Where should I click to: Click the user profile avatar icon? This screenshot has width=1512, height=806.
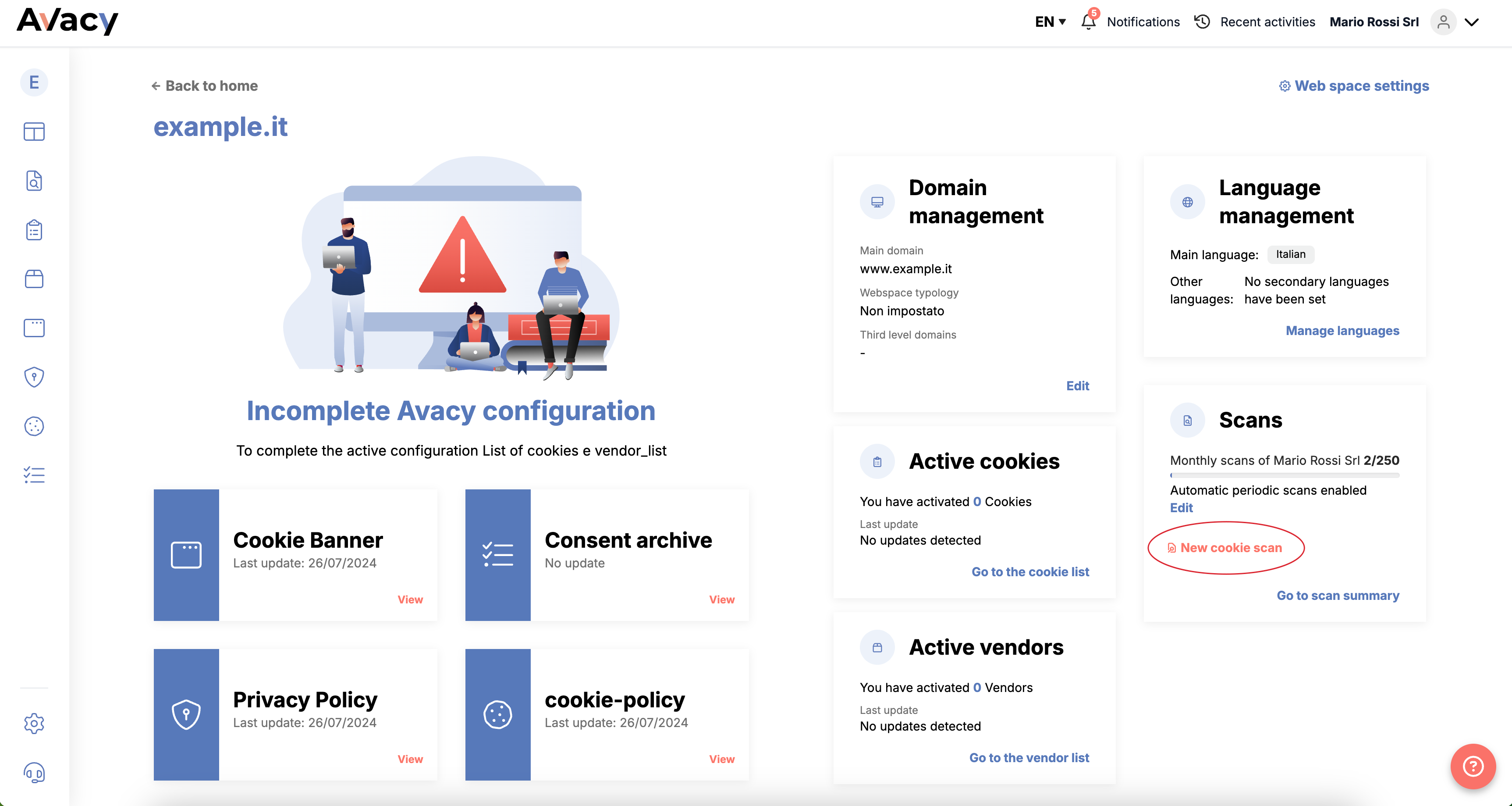(1443, 22)
